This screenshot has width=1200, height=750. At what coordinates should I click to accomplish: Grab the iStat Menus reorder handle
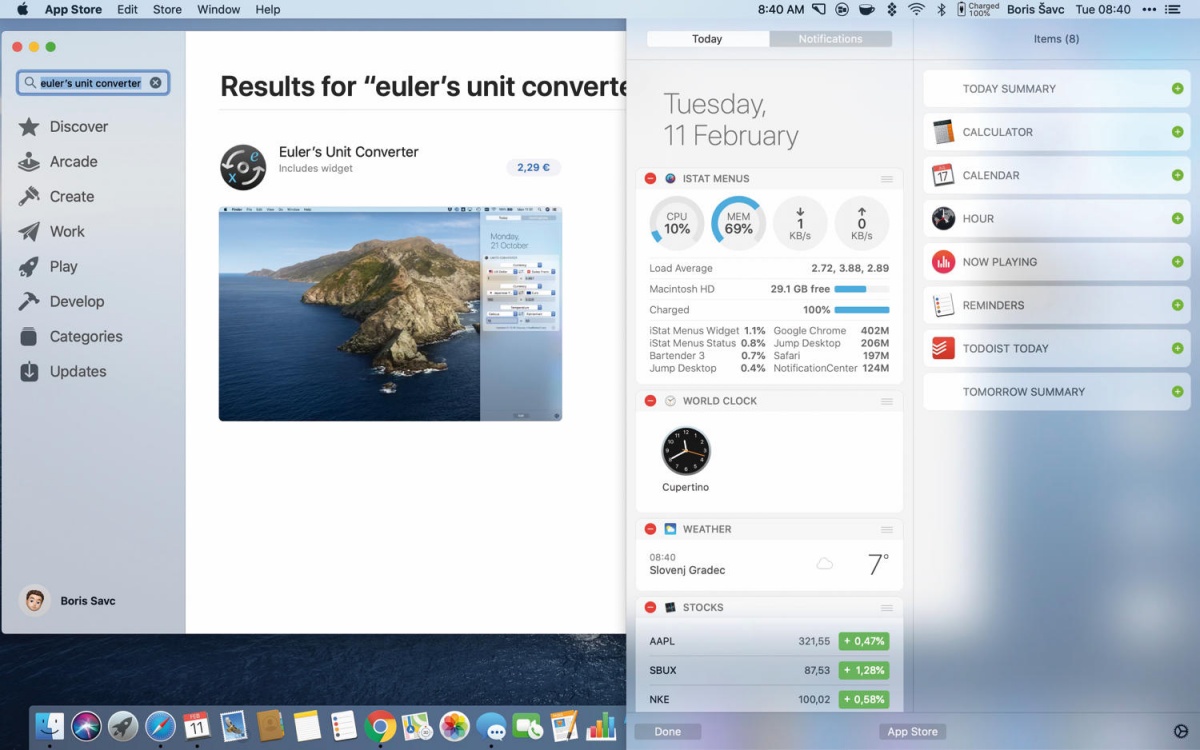(x=886, y=179)
